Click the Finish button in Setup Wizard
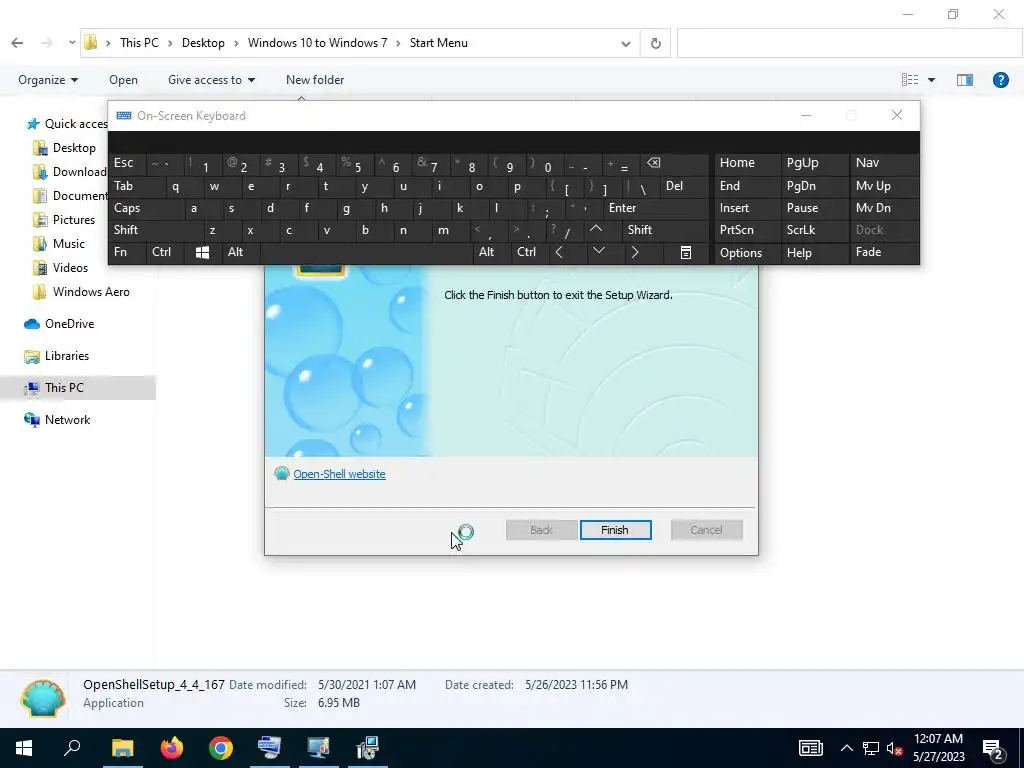This screenshot has height=768, width=1024. pyautogui.click(x=615, y=530)
